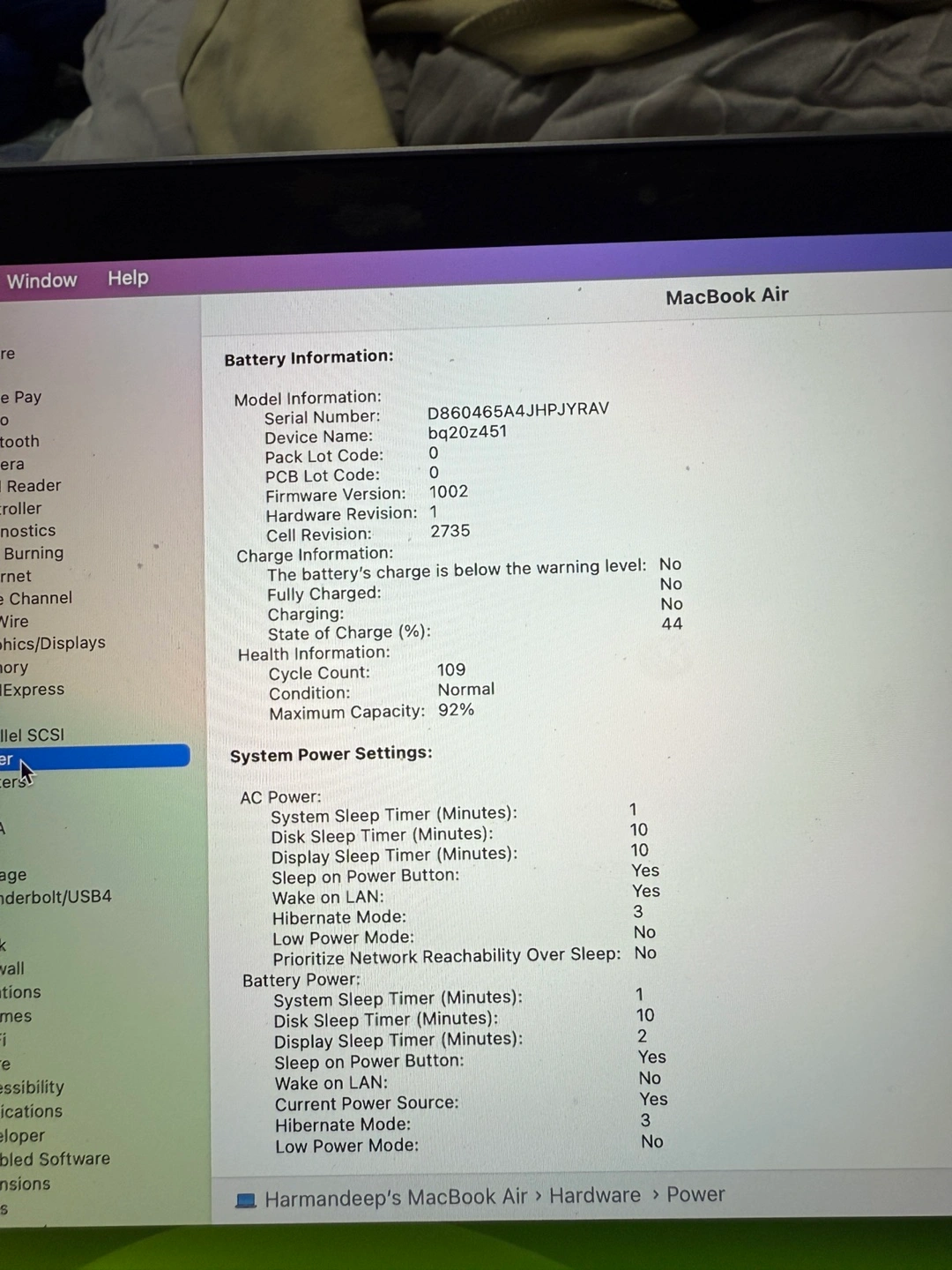952x1270 pixels.
Task: Select the Apple Pay sidebar item
Action: 21,397
